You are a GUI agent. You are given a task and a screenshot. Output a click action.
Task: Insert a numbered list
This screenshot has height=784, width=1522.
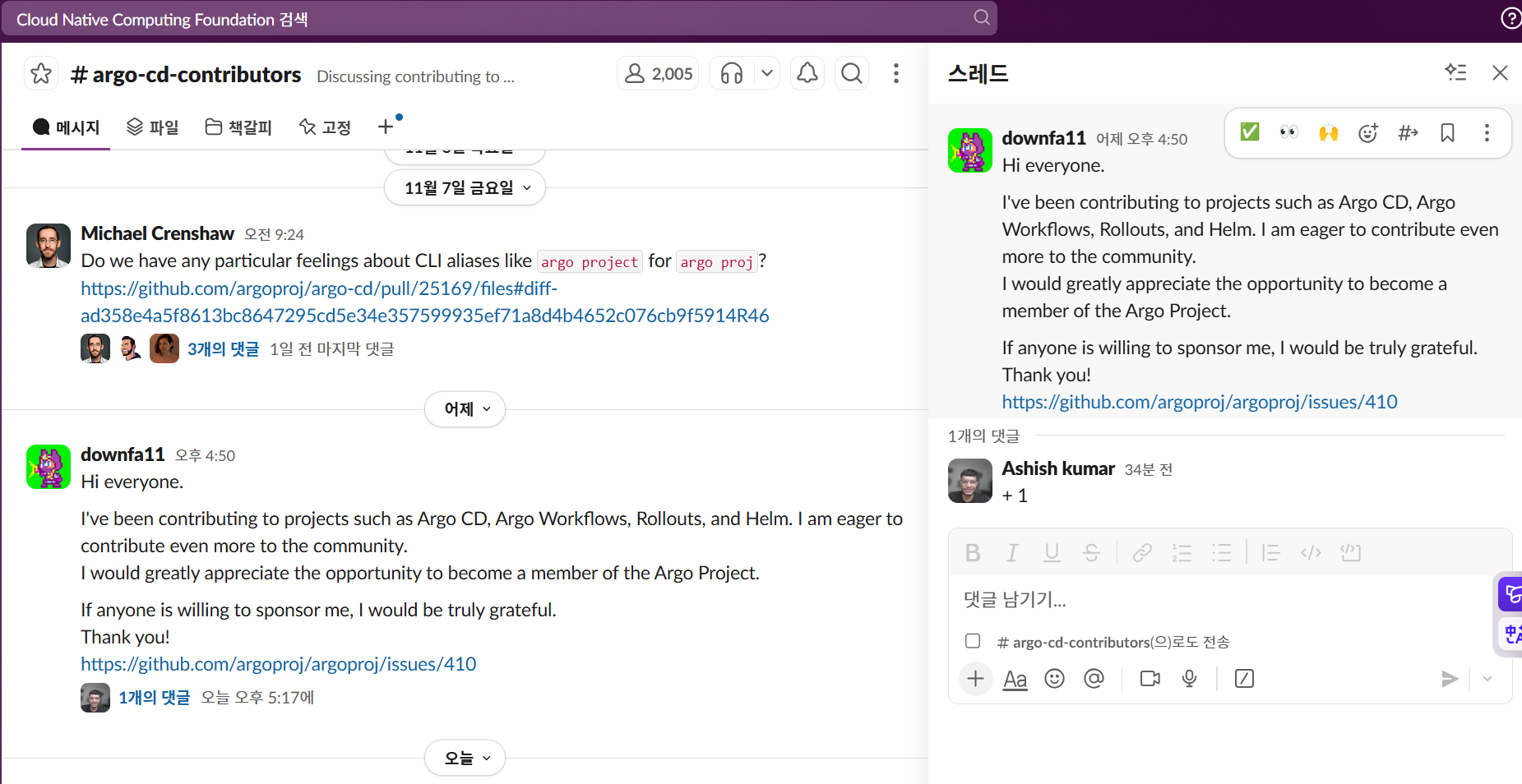(1182, 553)
